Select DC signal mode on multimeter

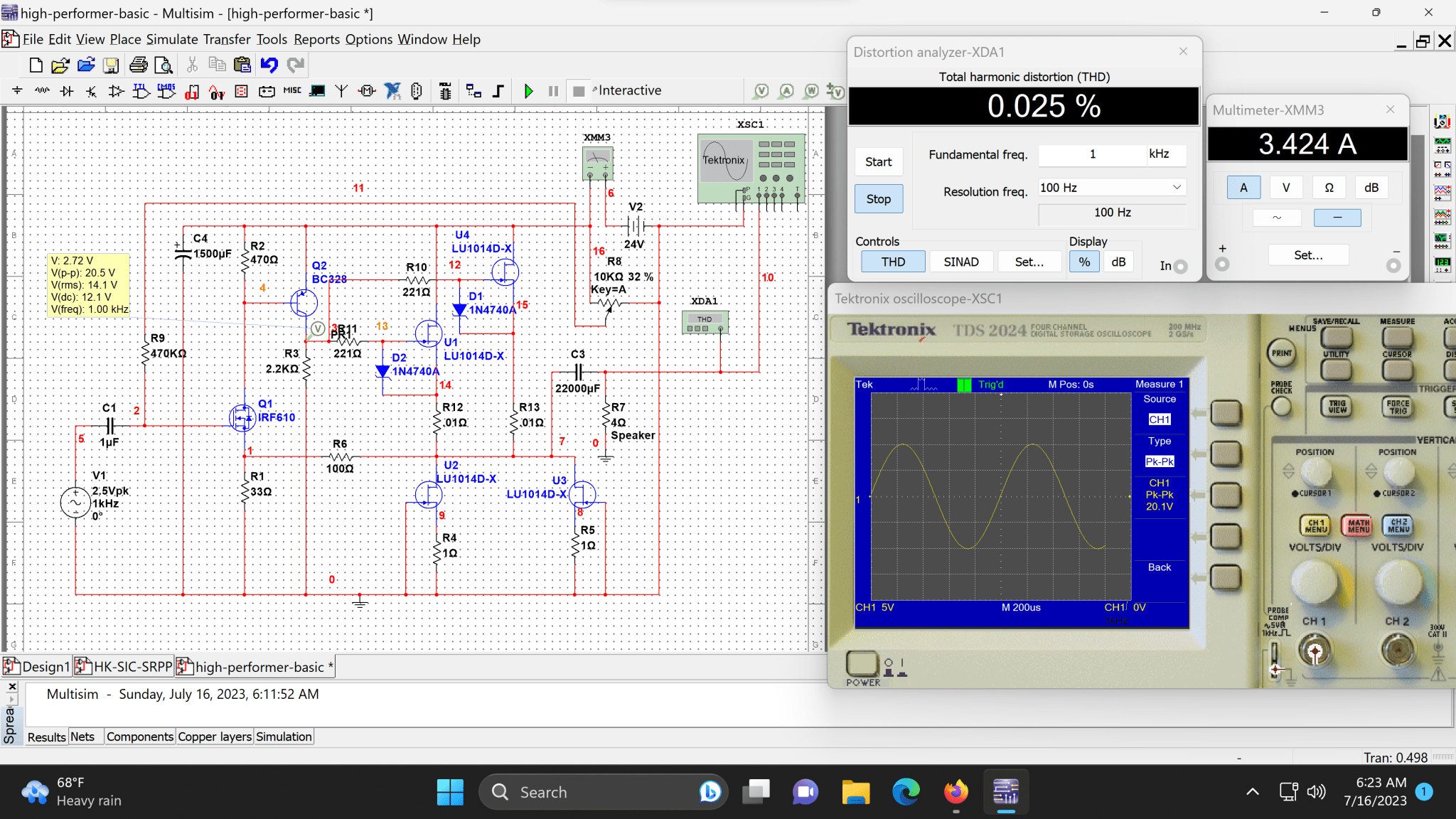(1337, 218)
